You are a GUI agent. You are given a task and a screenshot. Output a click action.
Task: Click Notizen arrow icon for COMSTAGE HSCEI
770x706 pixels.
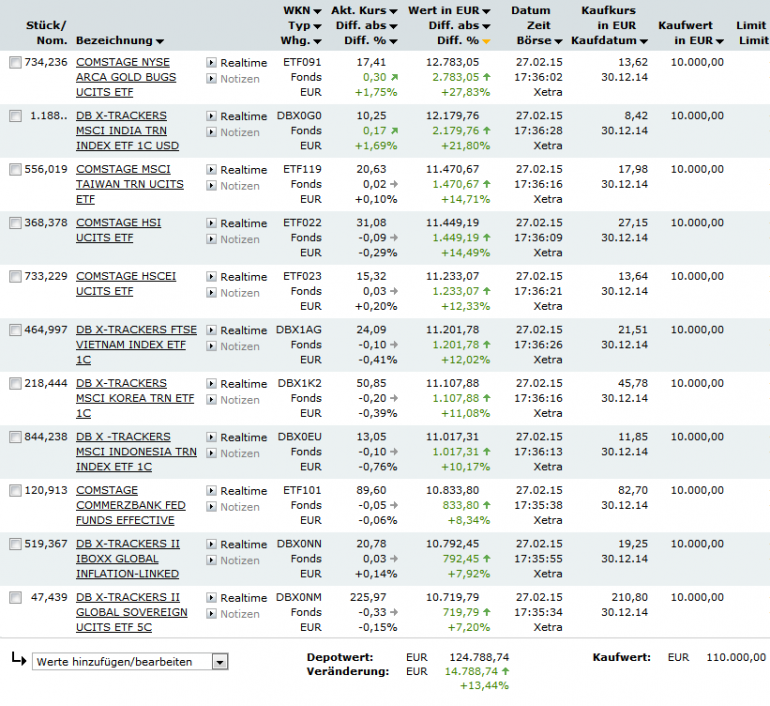coord(211,293)
